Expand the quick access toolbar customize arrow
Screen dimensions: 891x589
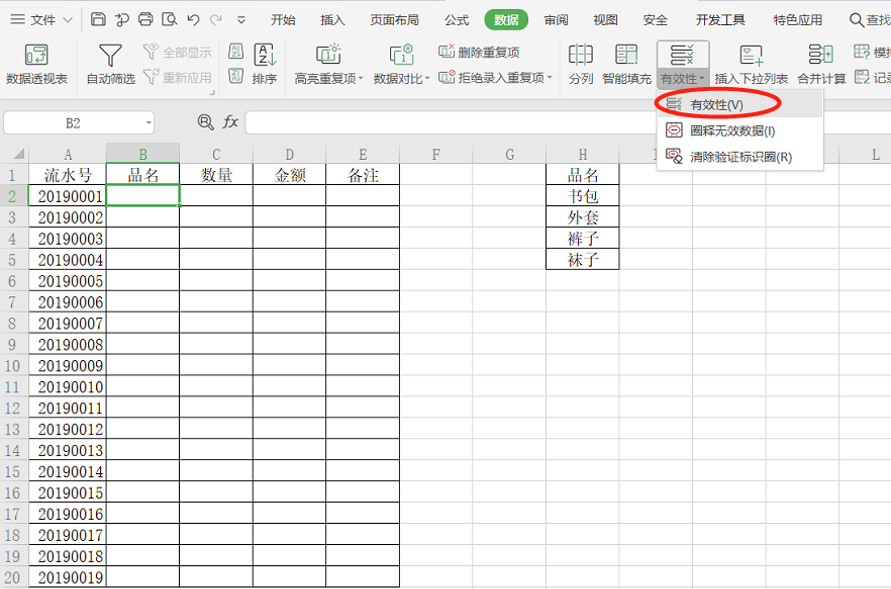click(x=242, y=20)
